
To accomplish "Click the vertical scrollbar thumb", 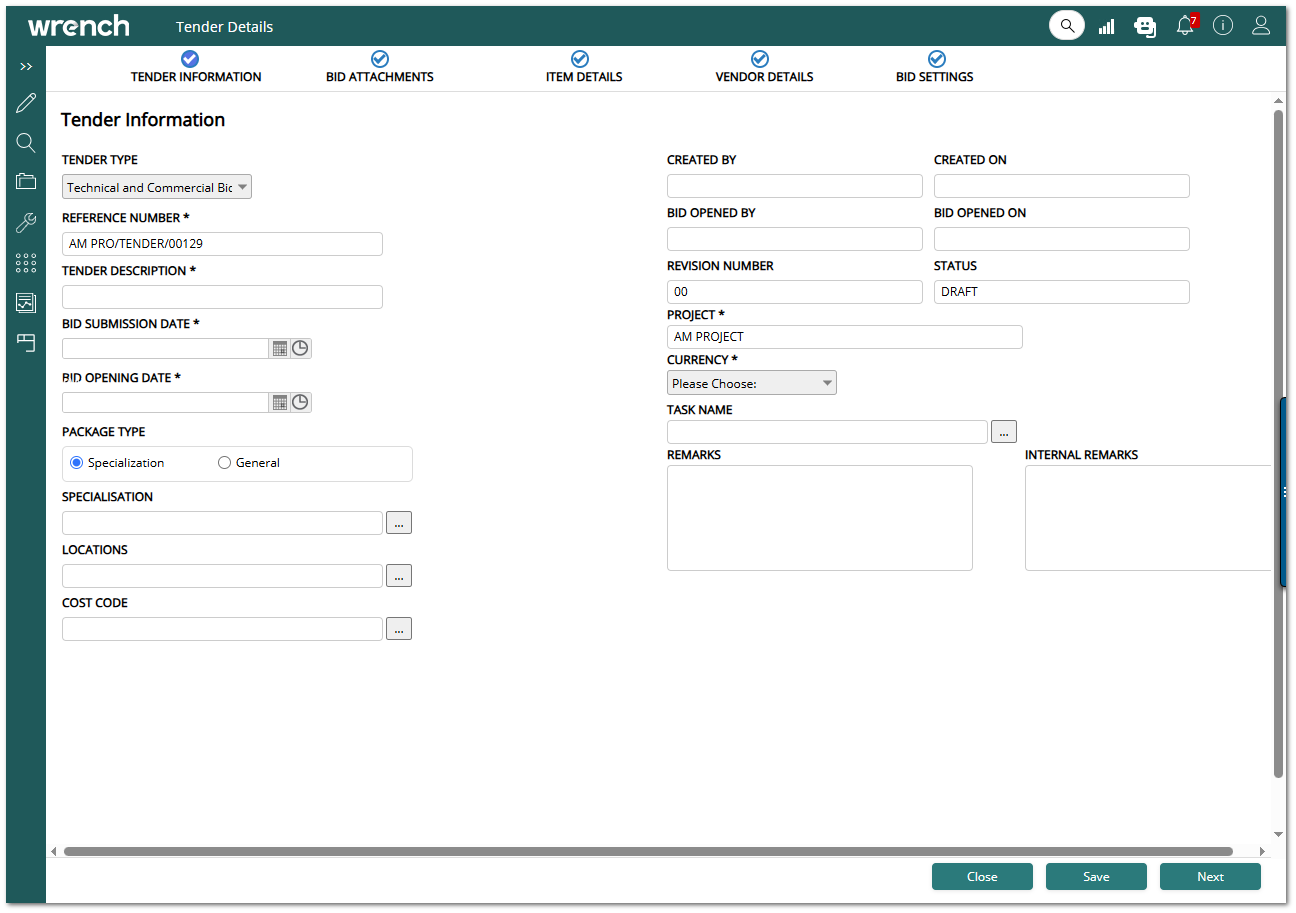I will (1278, 443).
